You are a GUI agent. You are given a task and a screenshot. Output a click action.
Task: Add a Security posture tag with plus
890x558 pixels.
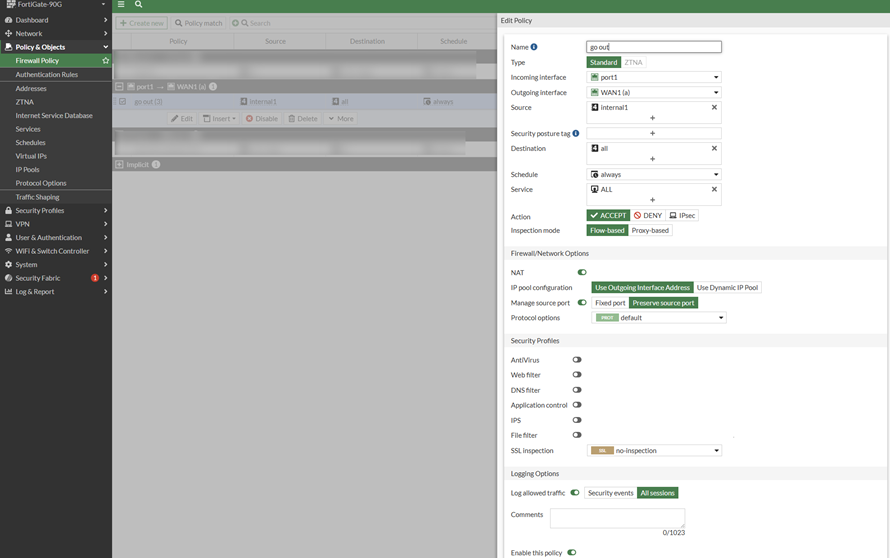[652, 133]
